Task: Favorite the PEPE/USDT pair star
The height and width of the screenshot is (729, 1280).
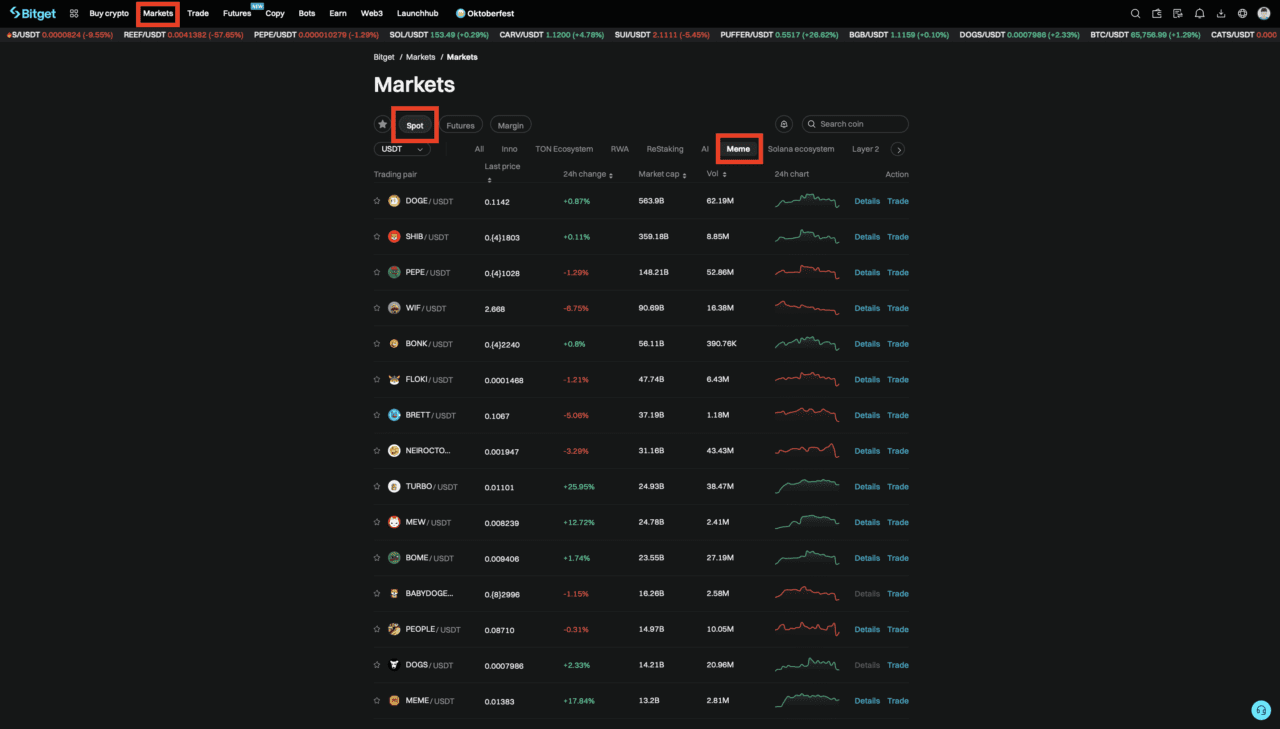Action: tap(378, 272)
